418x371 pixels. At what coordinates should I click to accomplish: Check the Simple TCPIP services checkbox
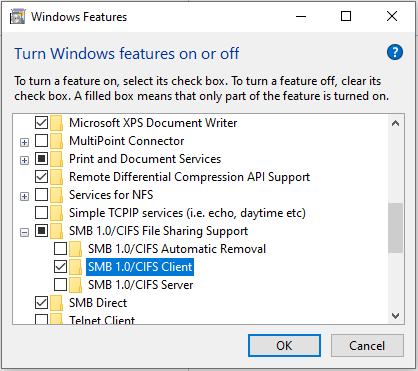pos(41,213)
